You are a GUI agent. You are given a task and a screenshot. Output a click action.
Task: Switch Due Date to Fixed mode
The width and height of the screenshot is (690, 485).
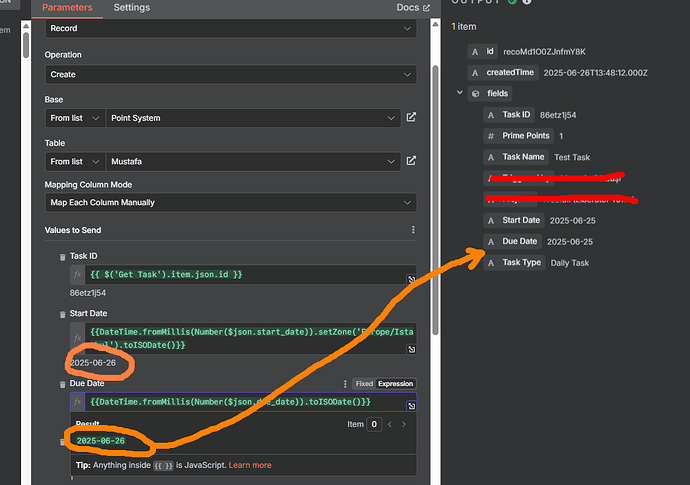pyautogui.click(x=364, y=384)
